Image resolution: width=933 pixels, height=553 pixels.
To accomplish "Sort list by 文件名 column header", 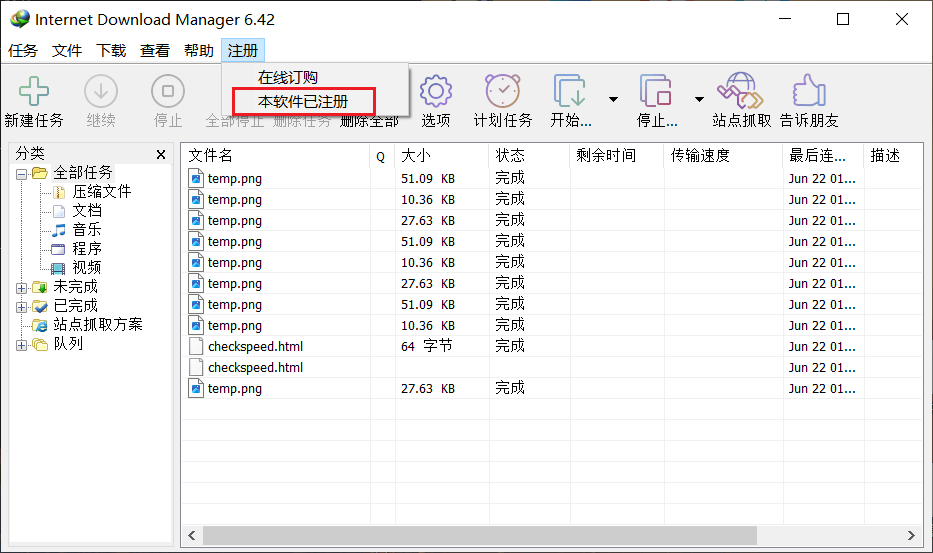I will point(275,156).
